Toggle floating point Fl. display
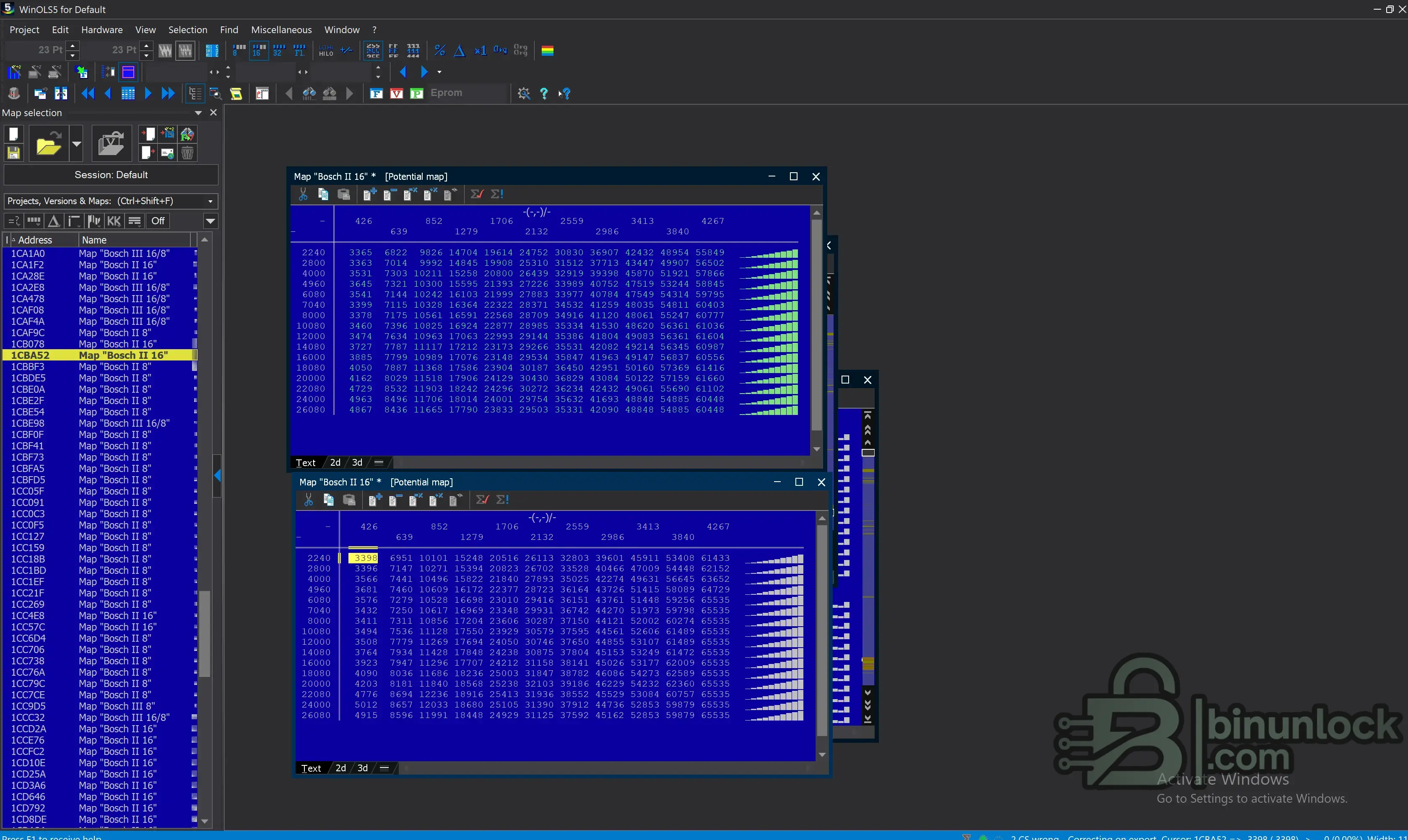Screen dimensions: 1408x840 pyautogui.click(x=299, y=51)
